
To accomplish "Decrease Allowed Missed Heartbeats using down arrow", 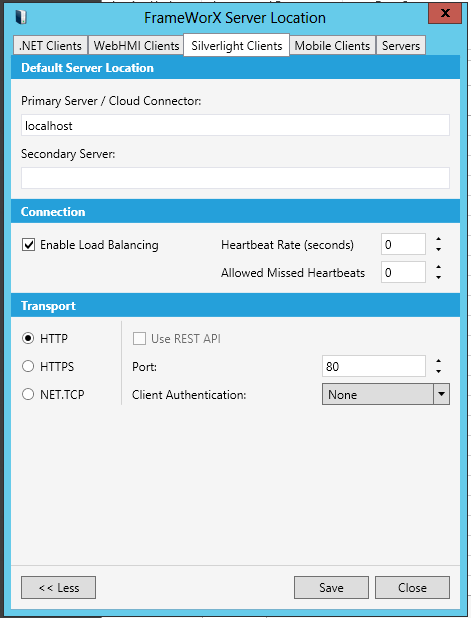I will [438, 277].
